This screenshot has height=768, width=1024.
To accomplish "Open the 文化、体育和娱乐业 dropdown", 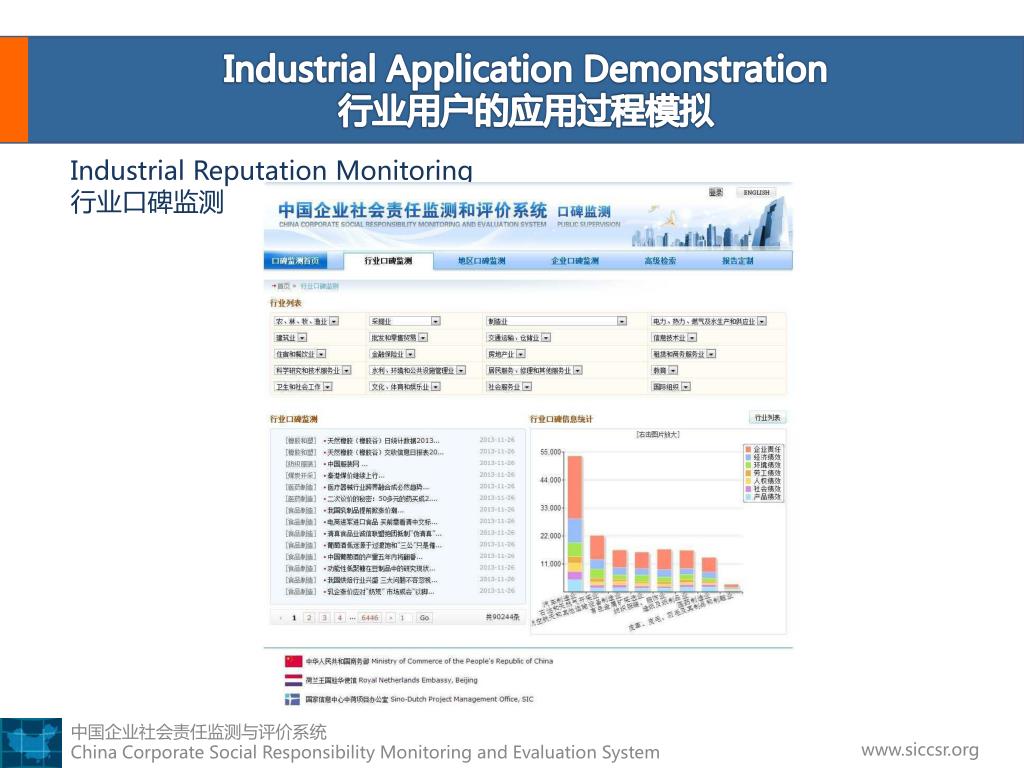I will coord(405,387).
